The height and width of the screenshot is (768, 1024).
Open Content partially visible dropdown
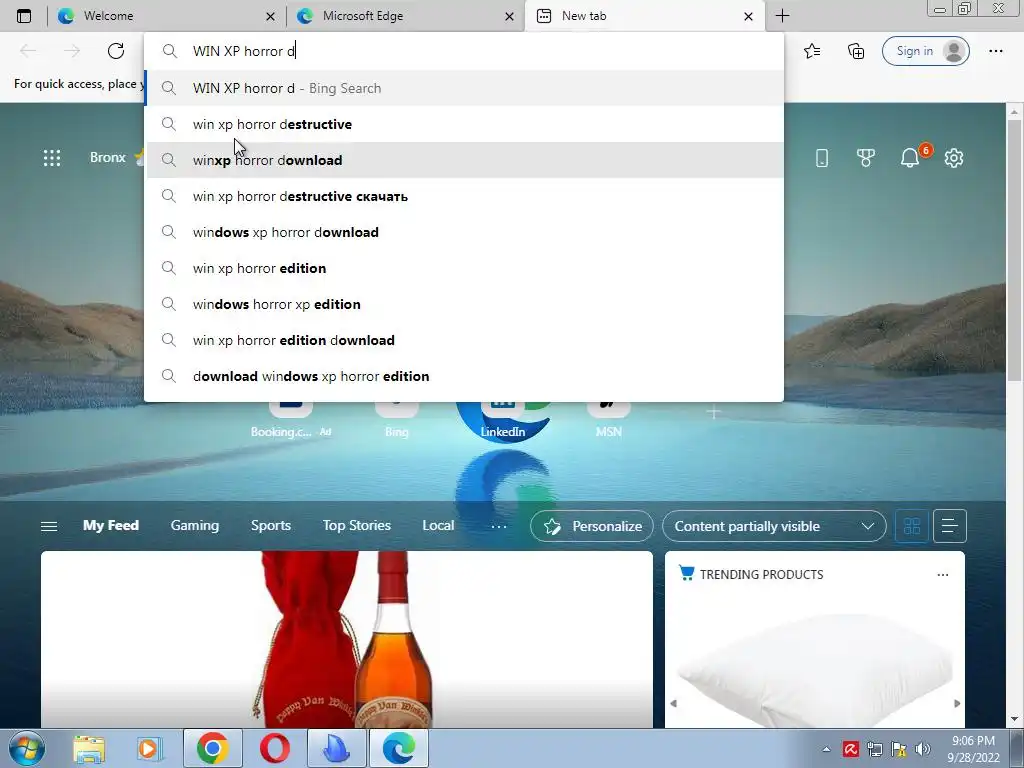[x=774, y=526]
